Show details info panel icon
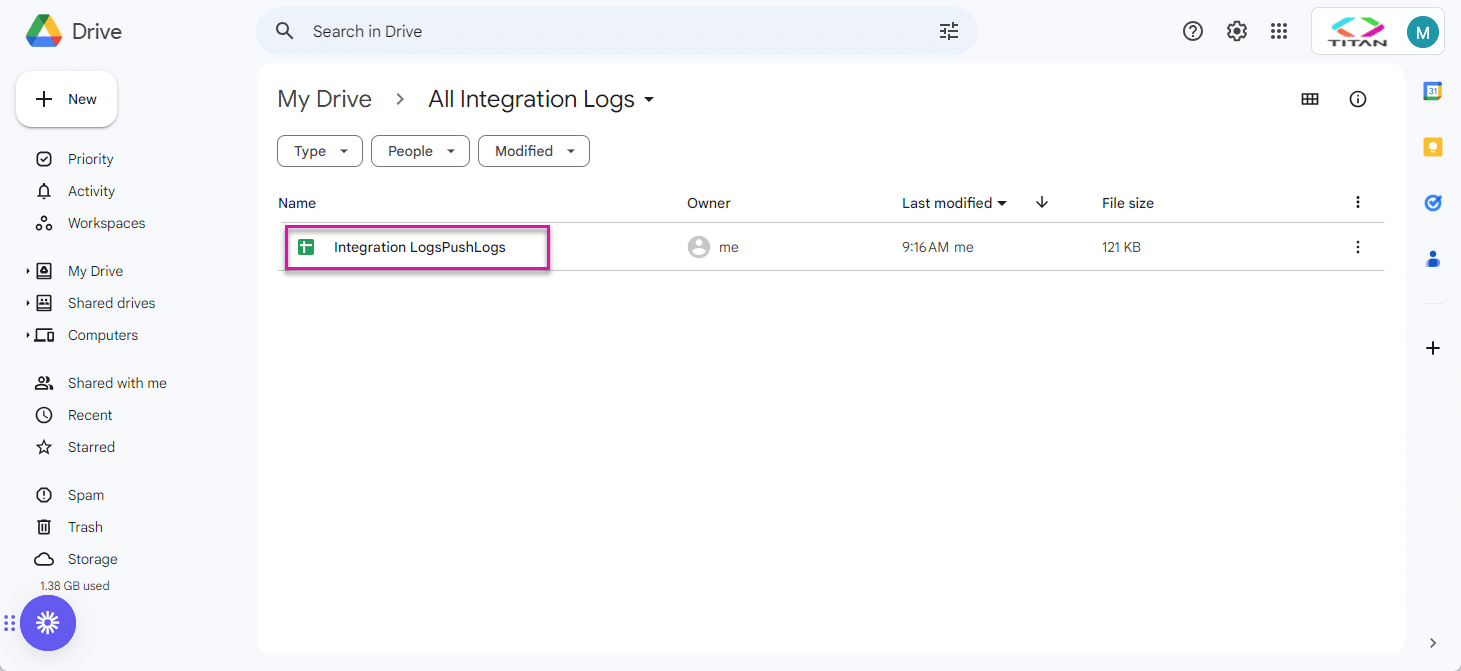 [x=1358, y=99]
